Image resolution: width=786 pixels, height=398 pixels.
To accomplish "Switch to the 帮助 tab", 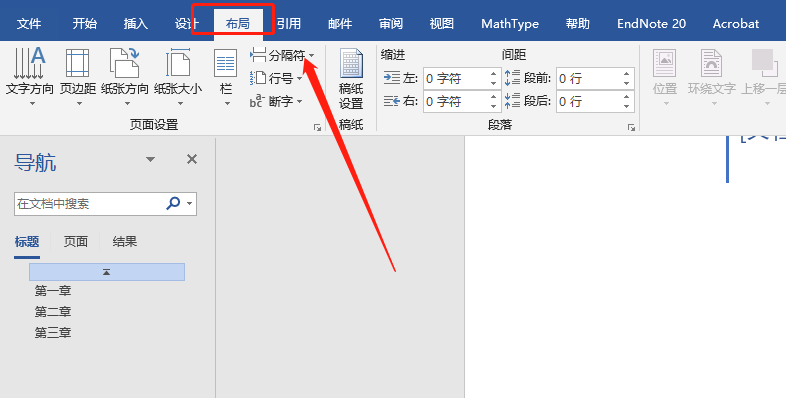I will [x=577, y=24].
